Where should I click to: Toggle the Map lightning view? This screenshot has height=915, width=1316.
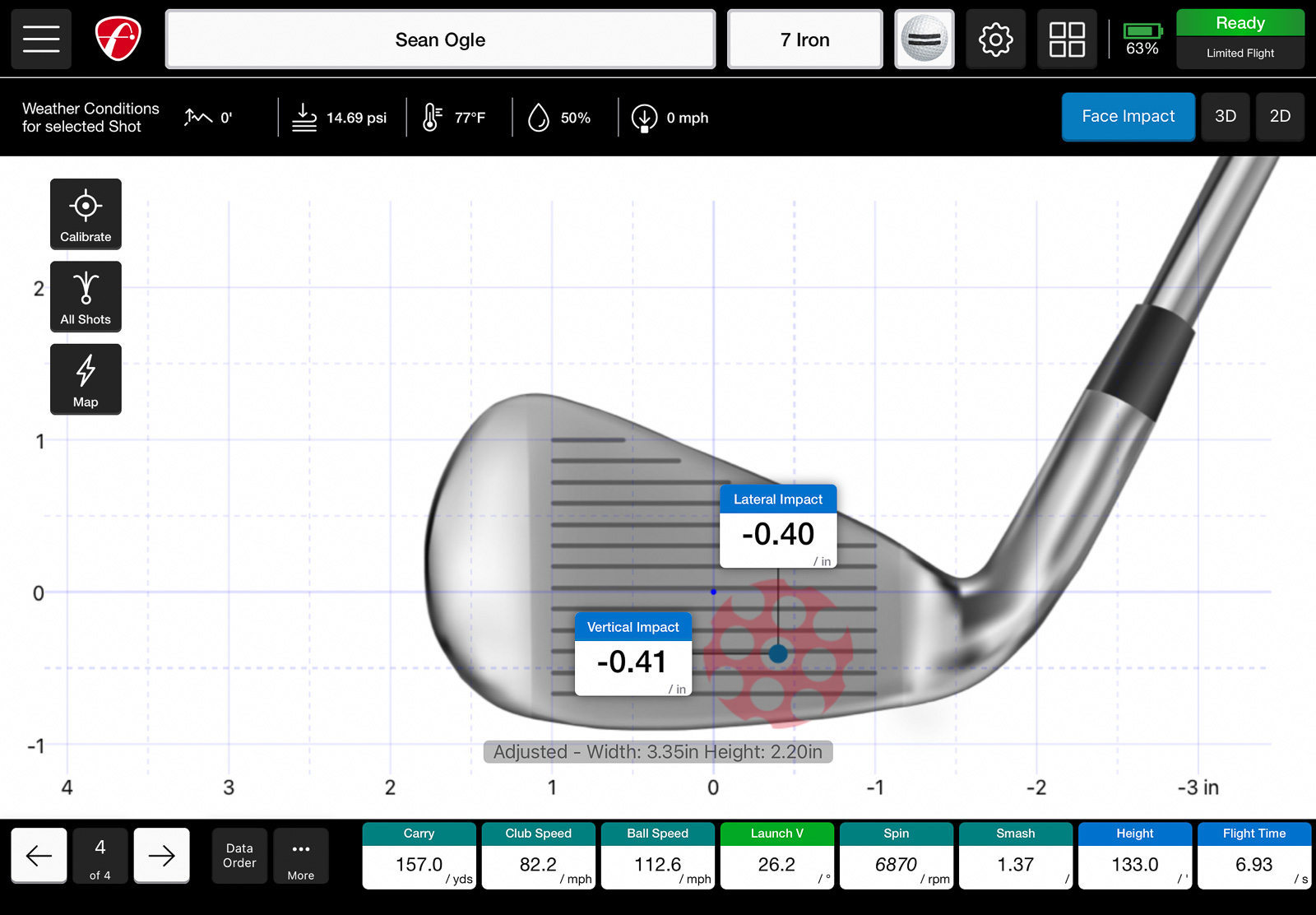(x=86, y=379)
